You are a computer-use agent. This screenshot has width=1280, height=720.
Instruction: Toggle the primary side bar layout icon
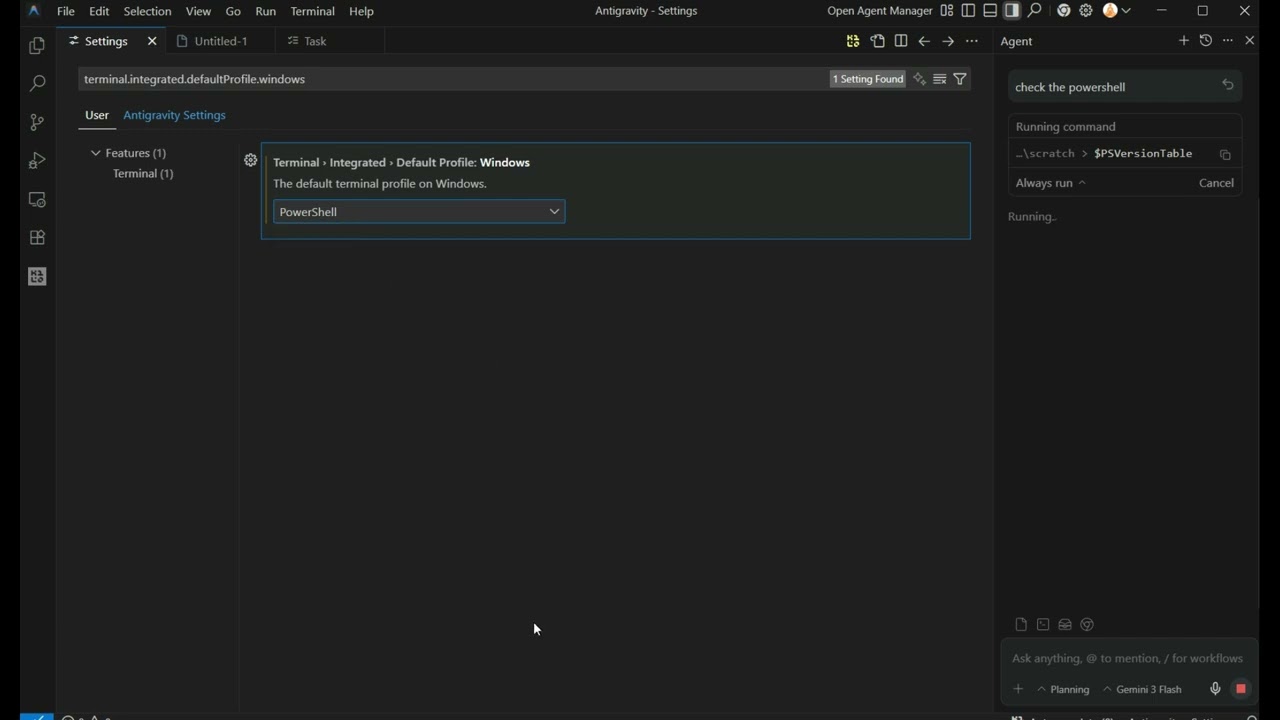click(x=968, y=11)
